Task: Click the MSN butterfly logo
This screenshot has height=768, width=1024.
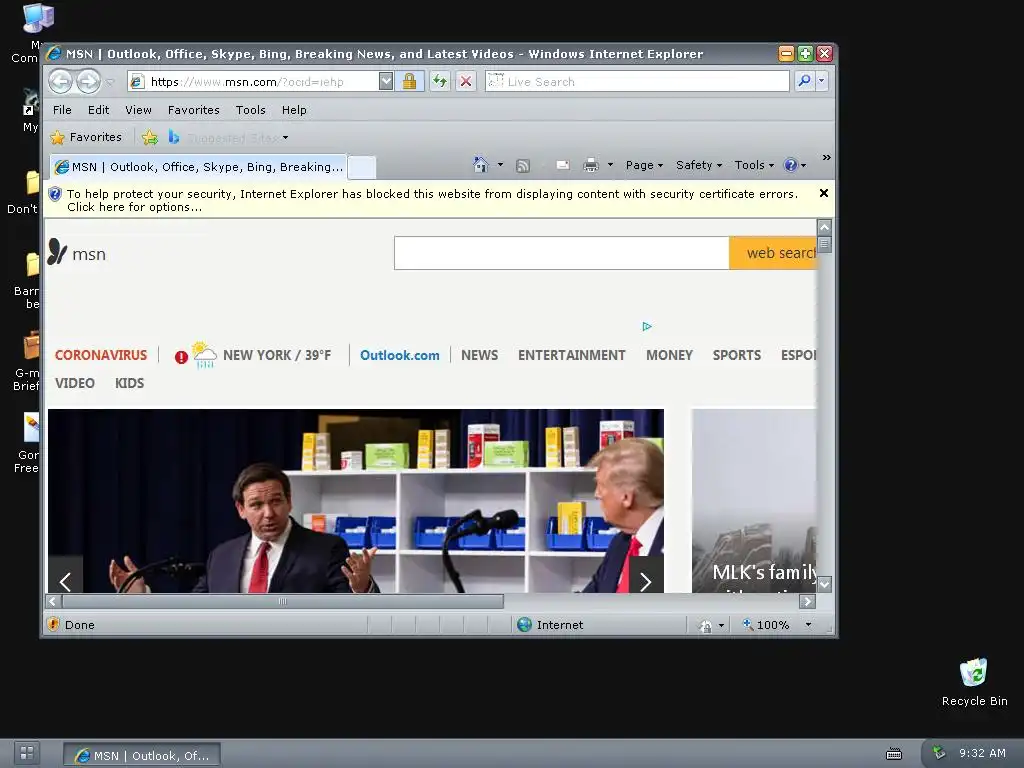Action: pyautogui.click(x=57, y=251)
